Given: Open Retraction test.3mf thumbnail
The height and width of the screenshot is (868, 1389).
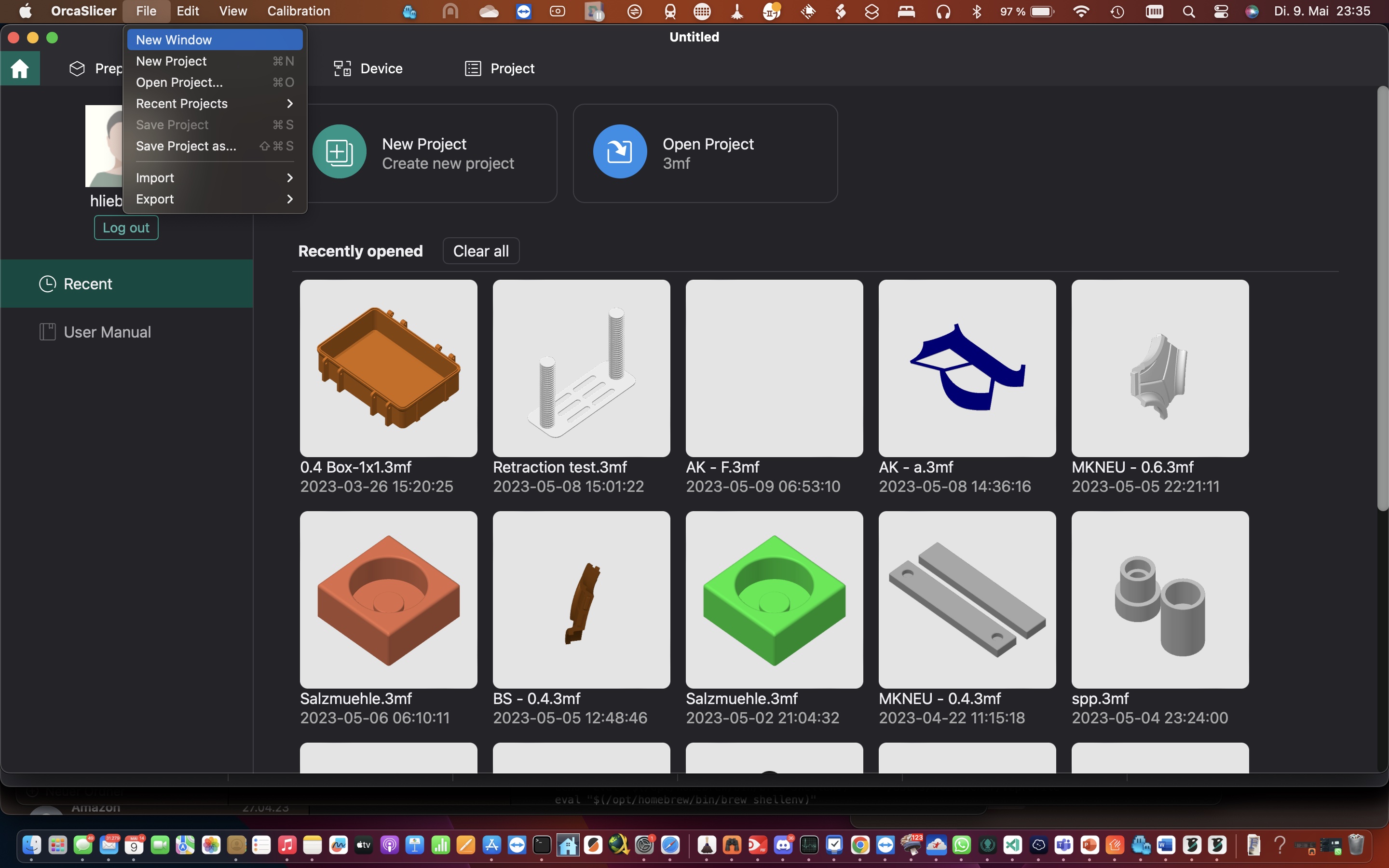Looking at the screenshot, I should [582, 368].
